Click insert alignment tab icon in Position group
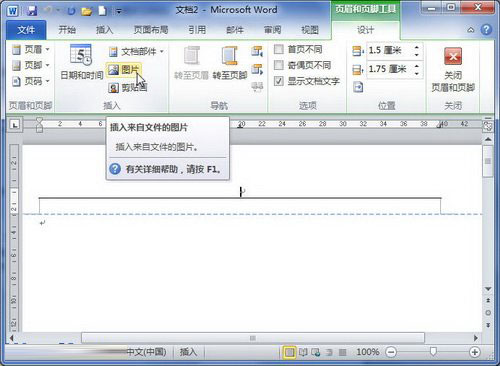 pos(358,87)
